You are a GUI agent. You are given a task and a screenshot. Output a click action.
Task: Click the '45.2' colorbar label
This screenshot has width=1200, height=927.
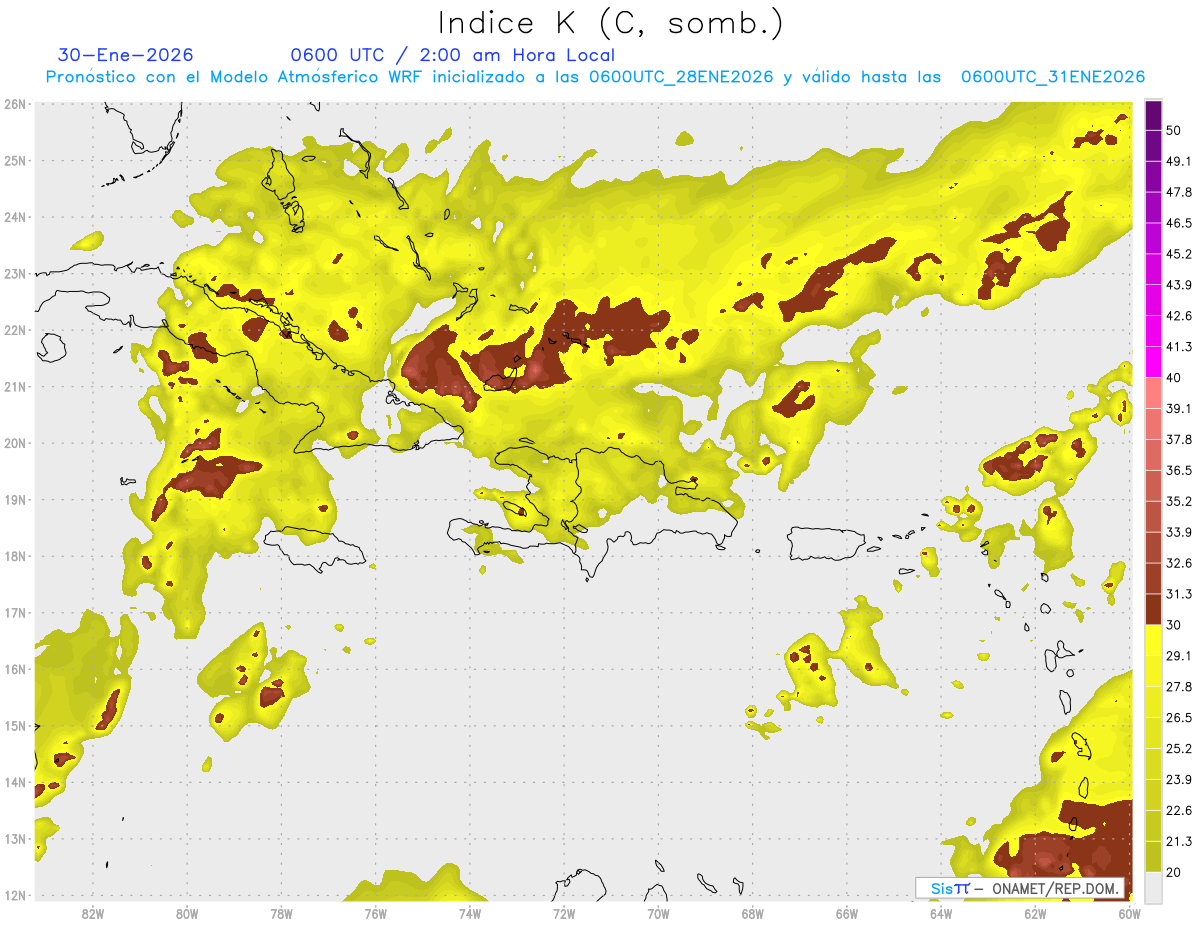click(1179, 254)
